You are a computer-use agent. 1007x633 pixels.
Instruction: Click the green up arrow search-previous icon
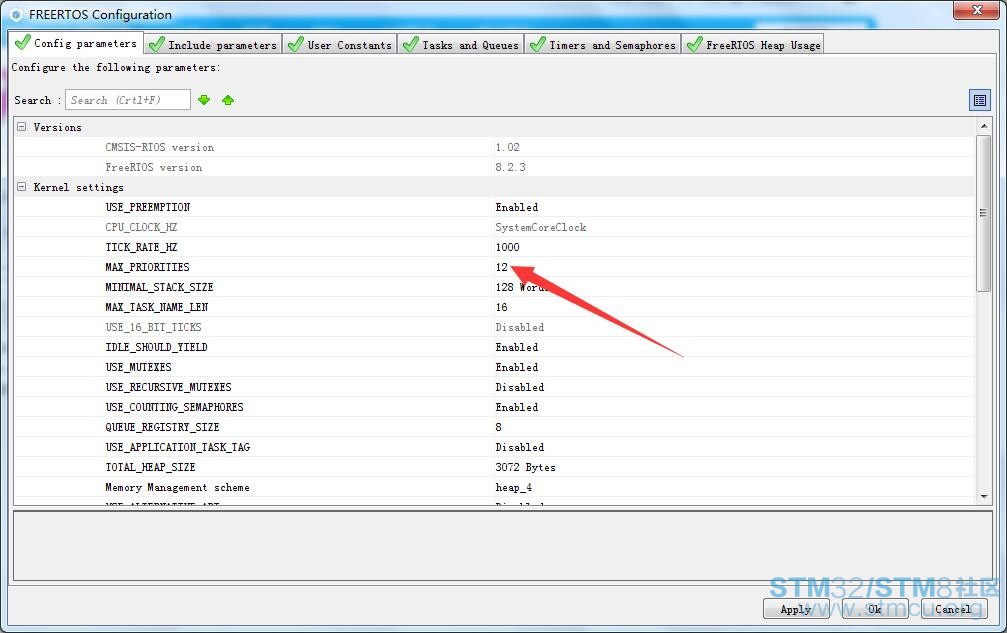[228, 100]
